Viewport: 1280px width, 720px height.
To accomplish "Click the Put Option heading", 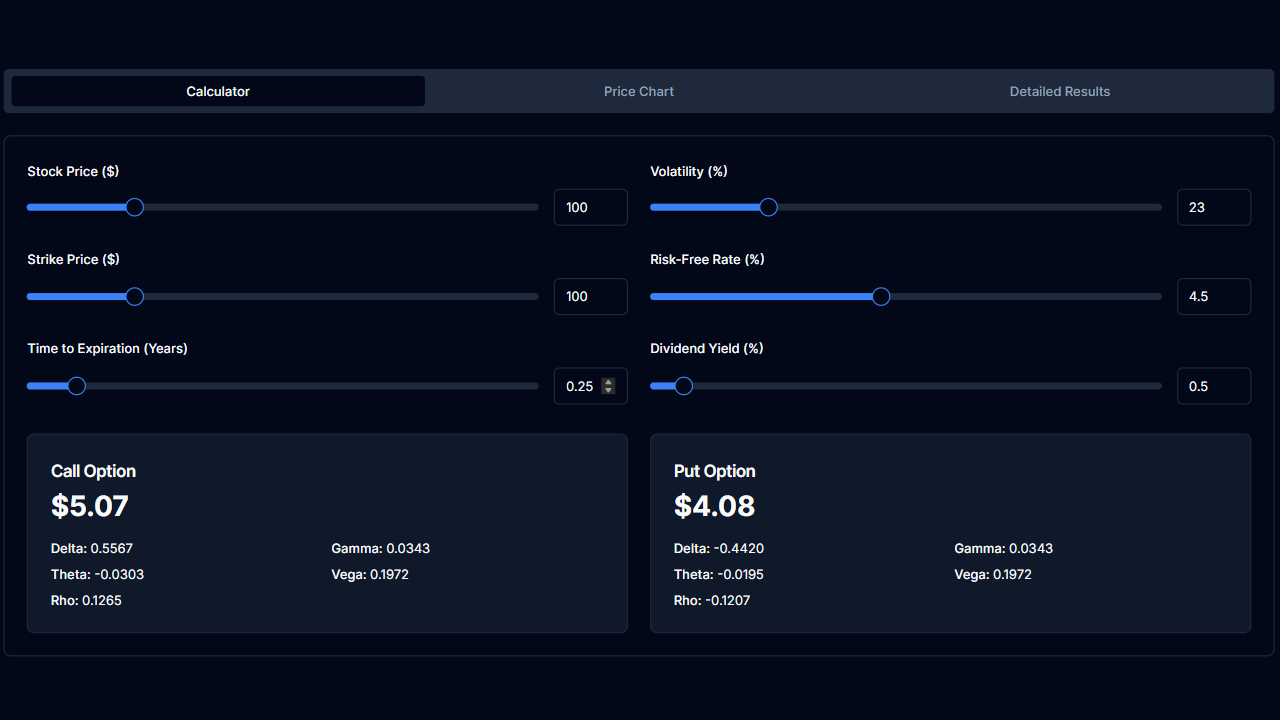I will (715, 471).
